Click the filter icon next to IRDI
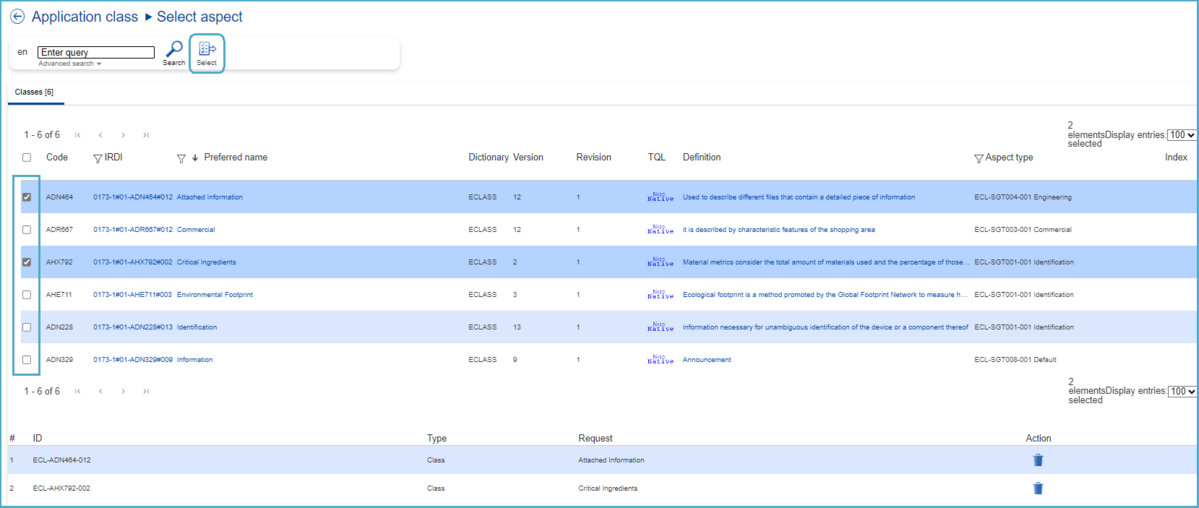 [x=98, y=158]
